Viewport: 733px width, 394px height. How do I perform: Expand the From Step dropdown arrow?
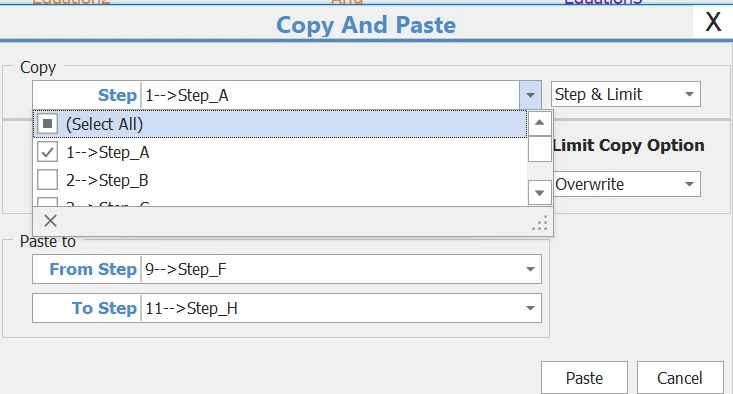tap(530, 269)
